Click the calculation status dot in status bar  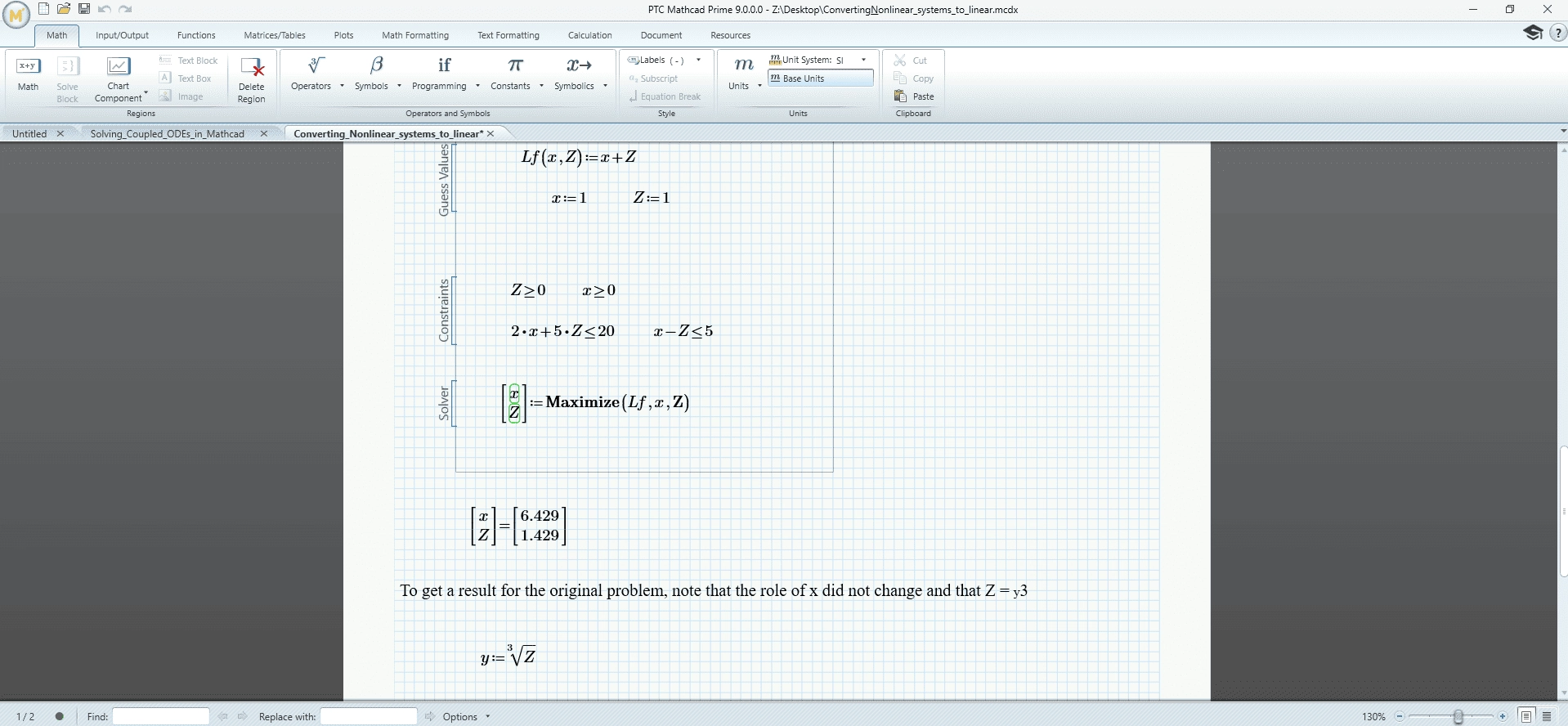coord(60,716)
